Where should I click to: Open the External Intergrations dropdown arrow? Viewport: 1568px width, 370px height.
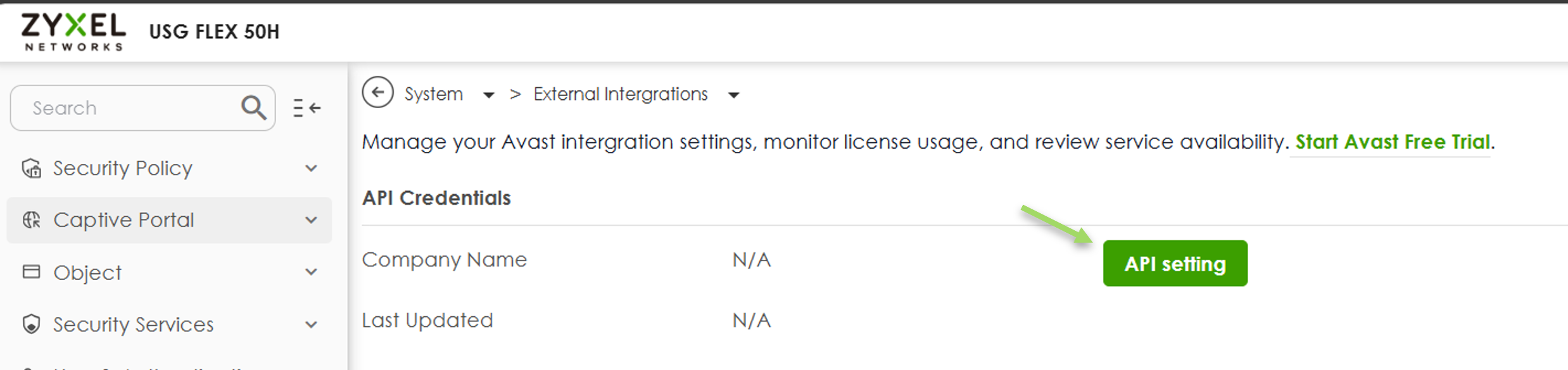tap(733, 96)
